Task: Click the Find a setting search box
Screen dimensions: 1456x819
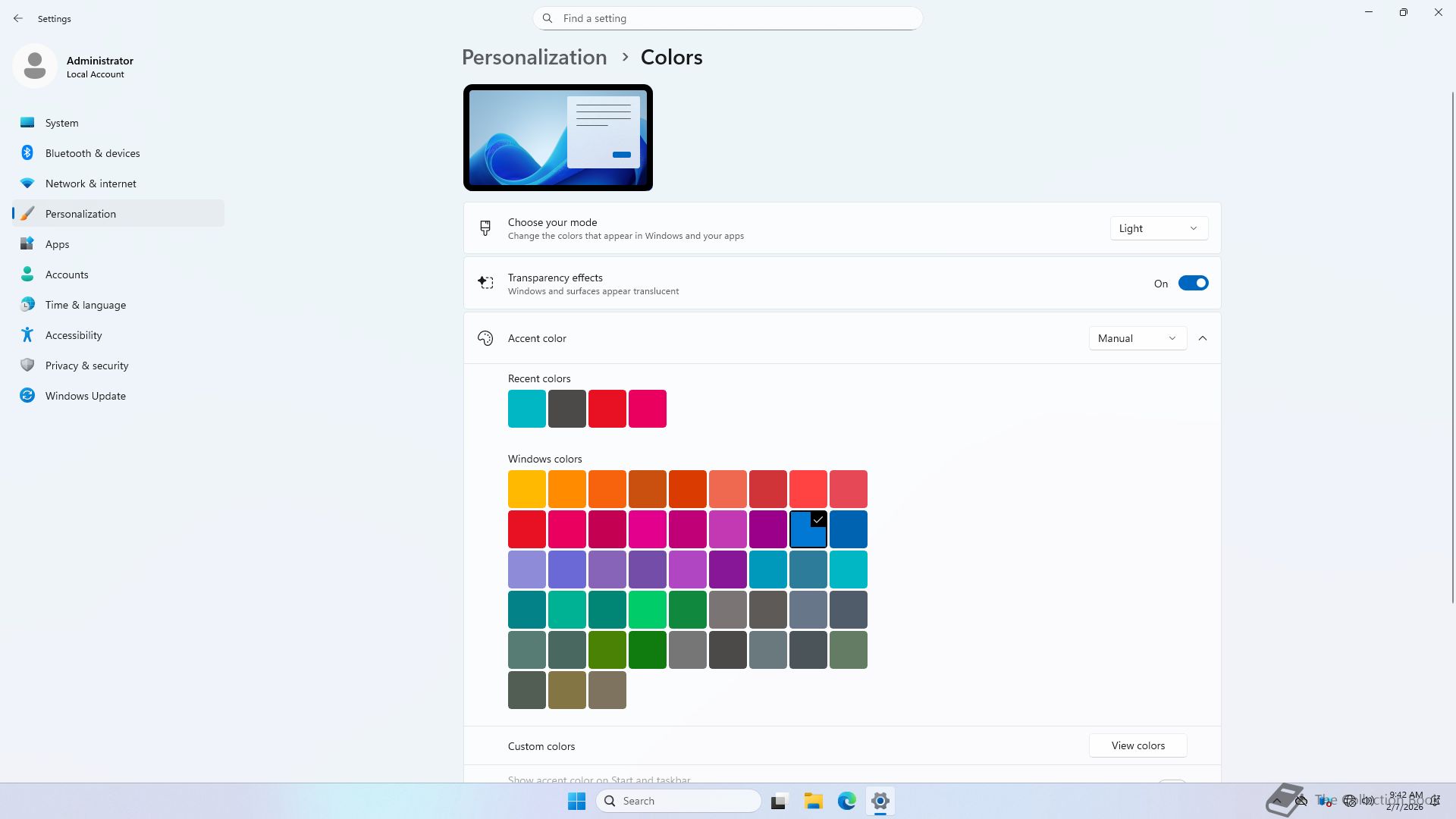Action: [x=728, y=18]
